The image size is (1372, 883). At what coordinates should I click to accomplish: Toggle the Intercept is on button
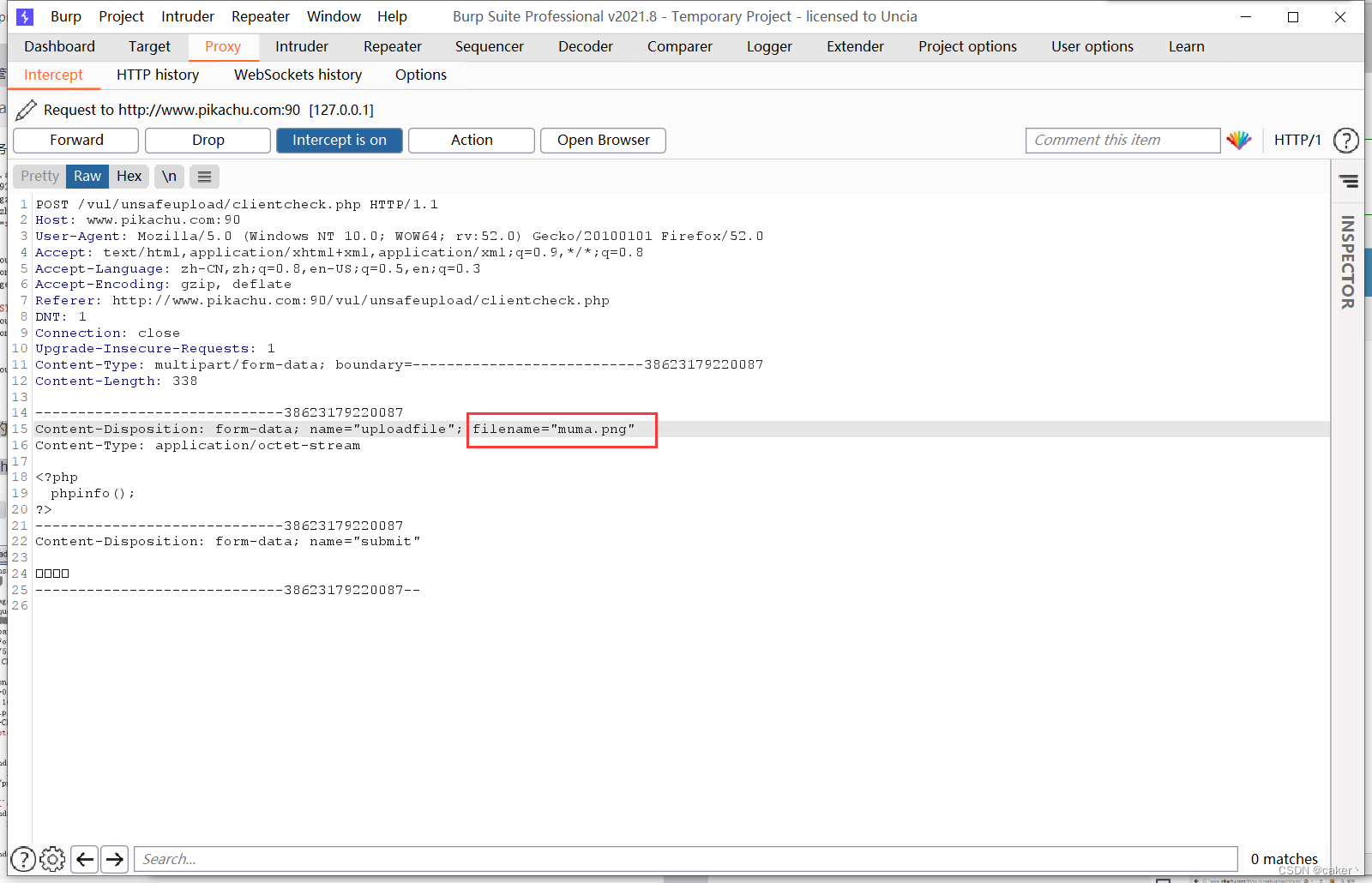tap(340, 141)
